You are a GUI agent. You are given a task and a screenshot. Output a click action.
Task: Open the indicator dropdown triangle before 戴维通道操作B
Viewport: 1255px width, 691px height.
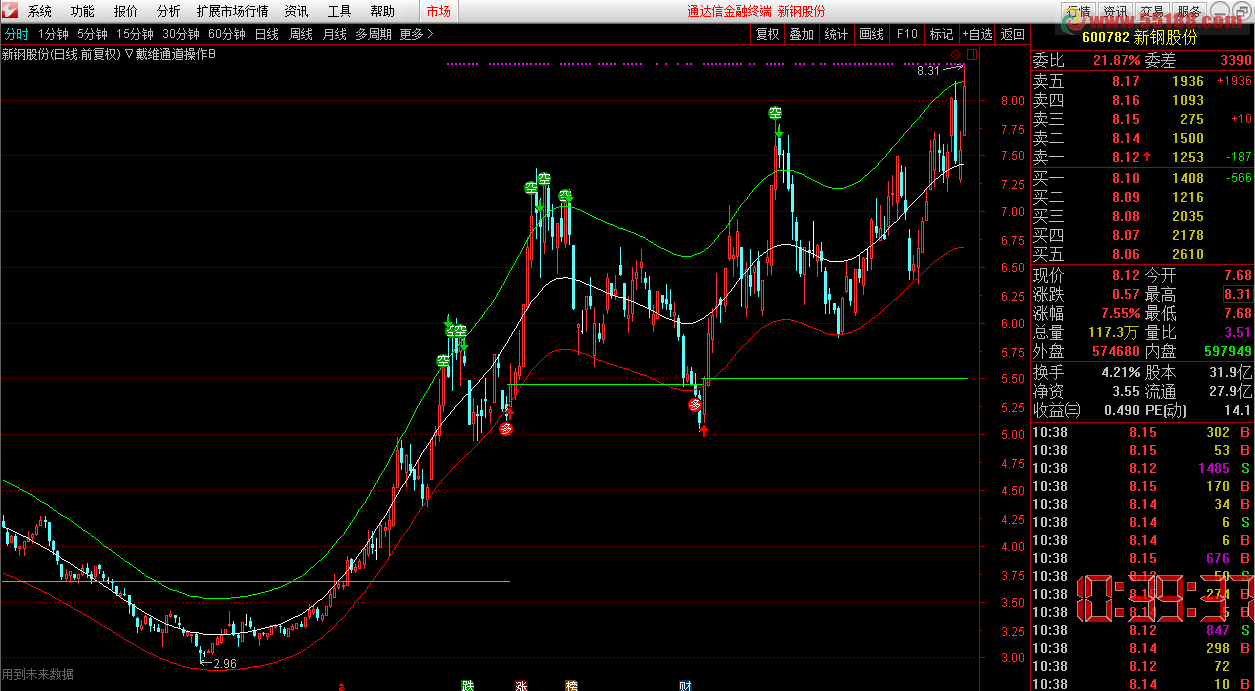(128, 54)
